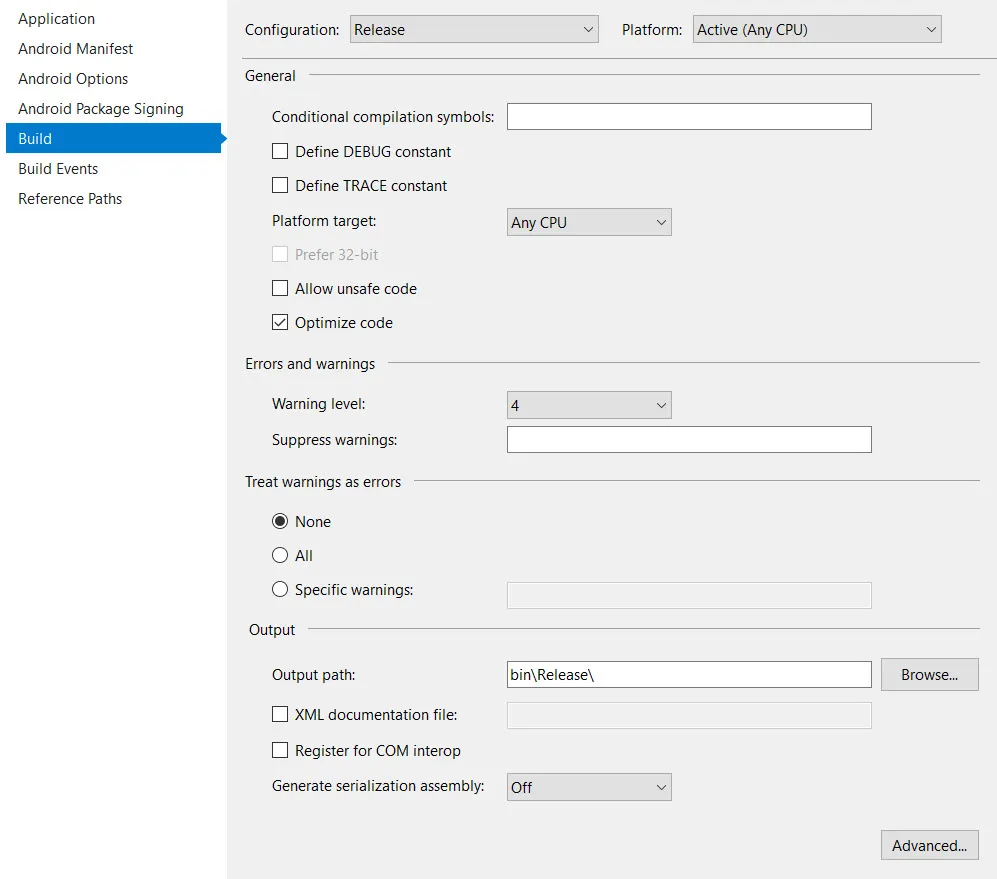Expand the Configuration dropdown
Screen dimensions: 997x879
474,29
